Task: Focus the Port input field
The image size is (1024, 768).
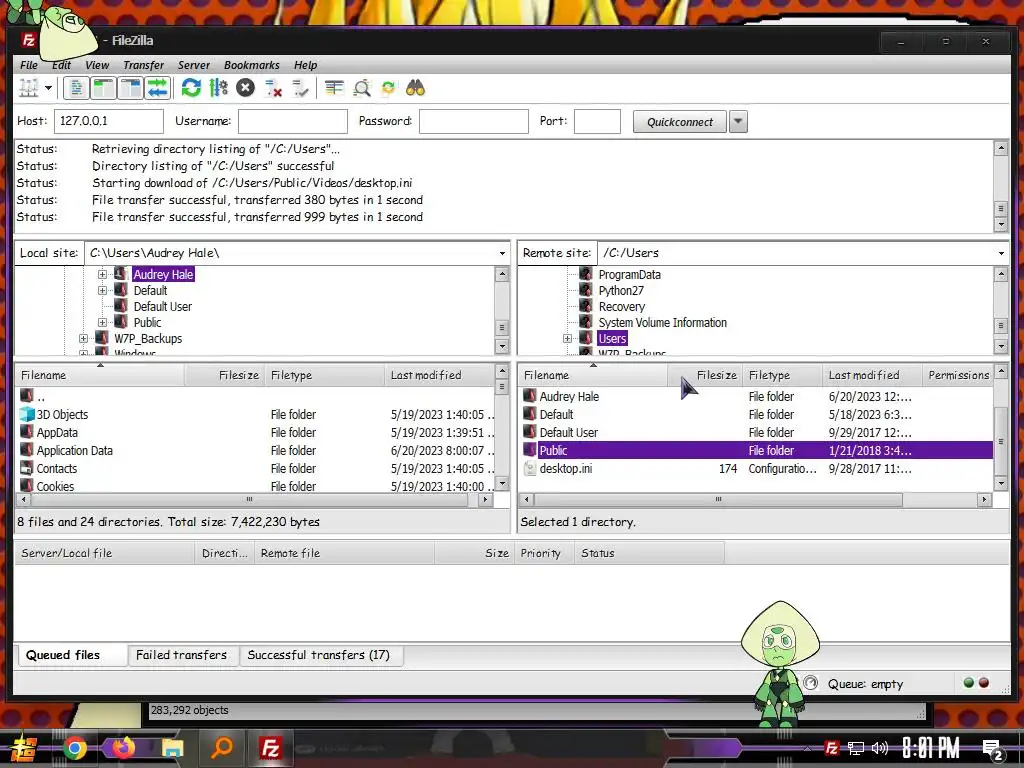Action: [597, 121]
